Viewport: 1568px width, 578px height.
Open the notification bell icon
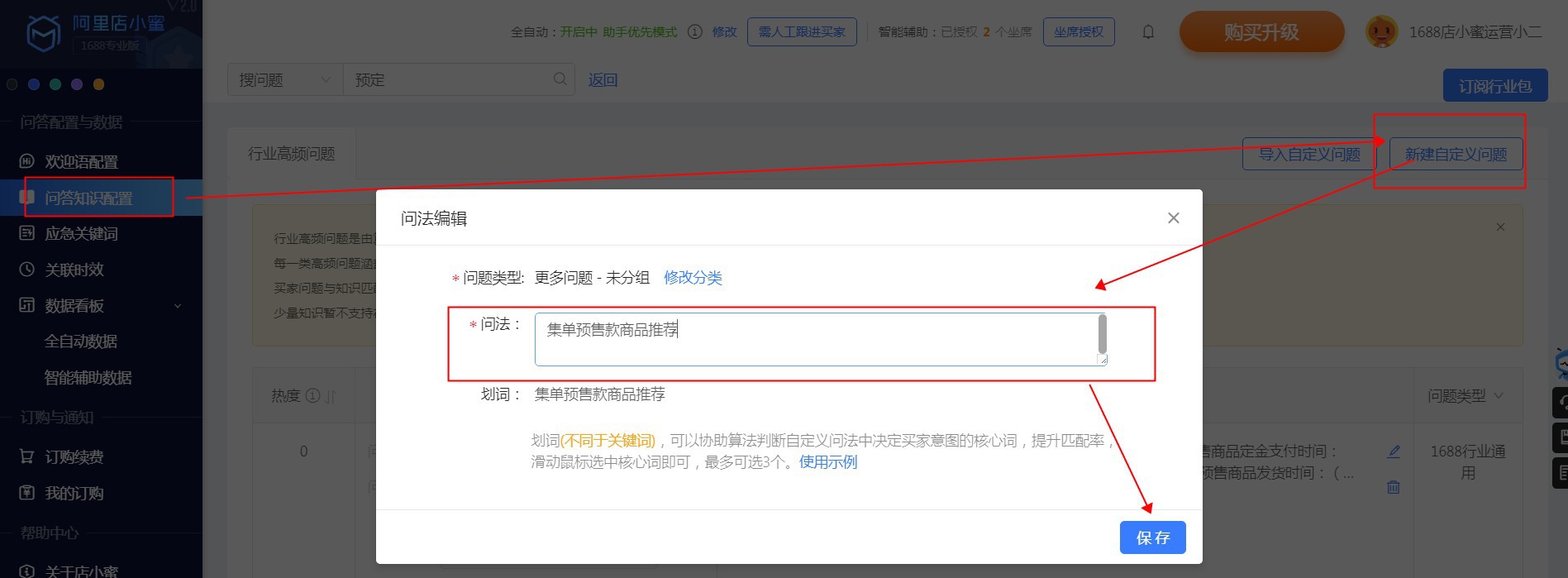pyautogui.click(x=1148, y=32)
